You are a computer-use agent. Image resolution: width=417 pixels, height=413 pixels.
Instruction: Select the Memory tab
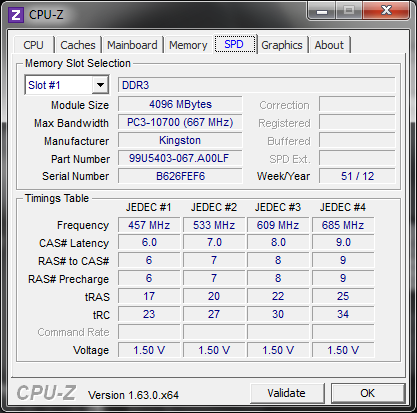pyautogui.click(x=188, y=45)
